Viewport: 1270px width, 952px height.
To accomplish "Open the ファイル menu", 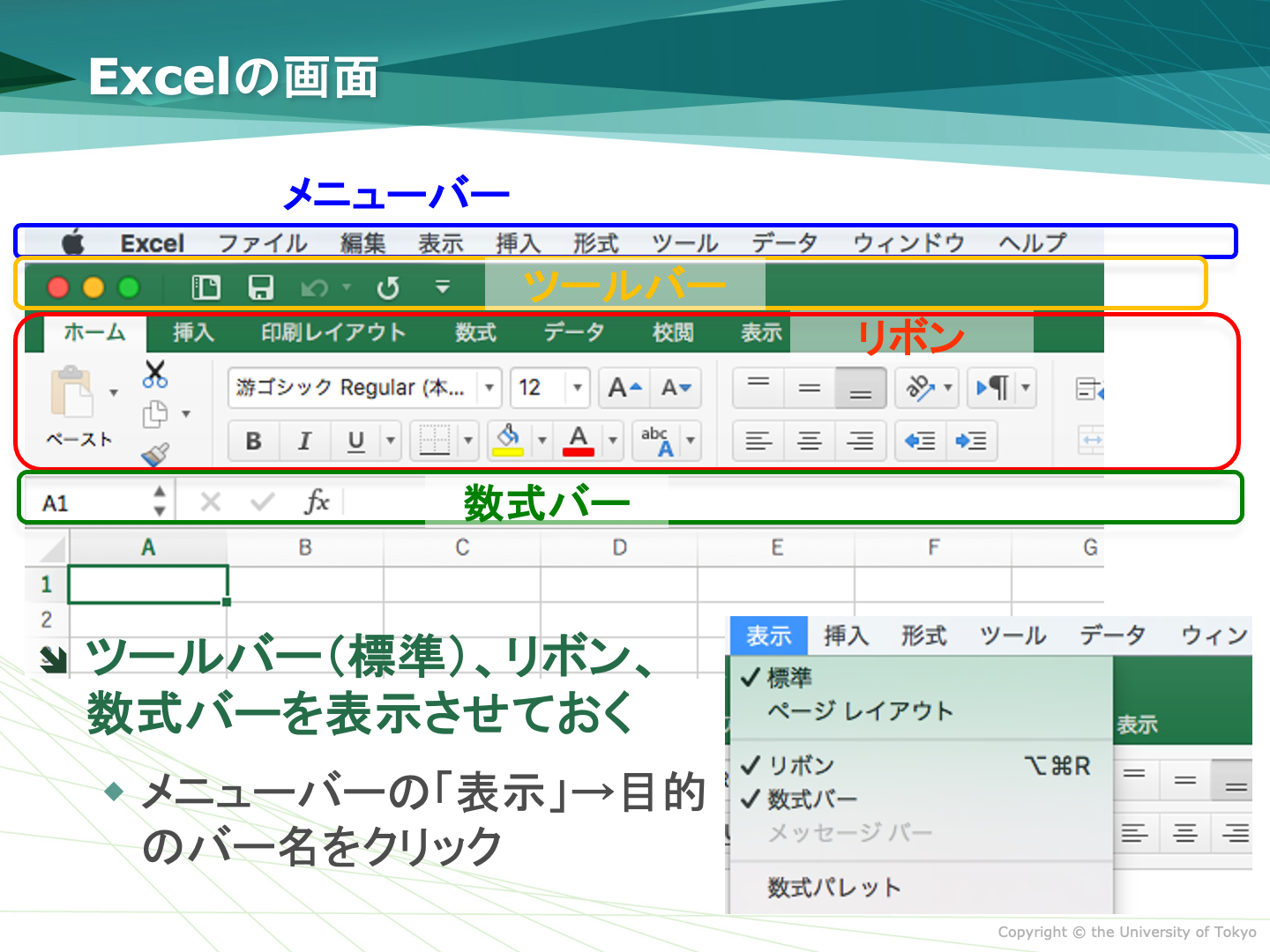I will click(x=263, y=242).
